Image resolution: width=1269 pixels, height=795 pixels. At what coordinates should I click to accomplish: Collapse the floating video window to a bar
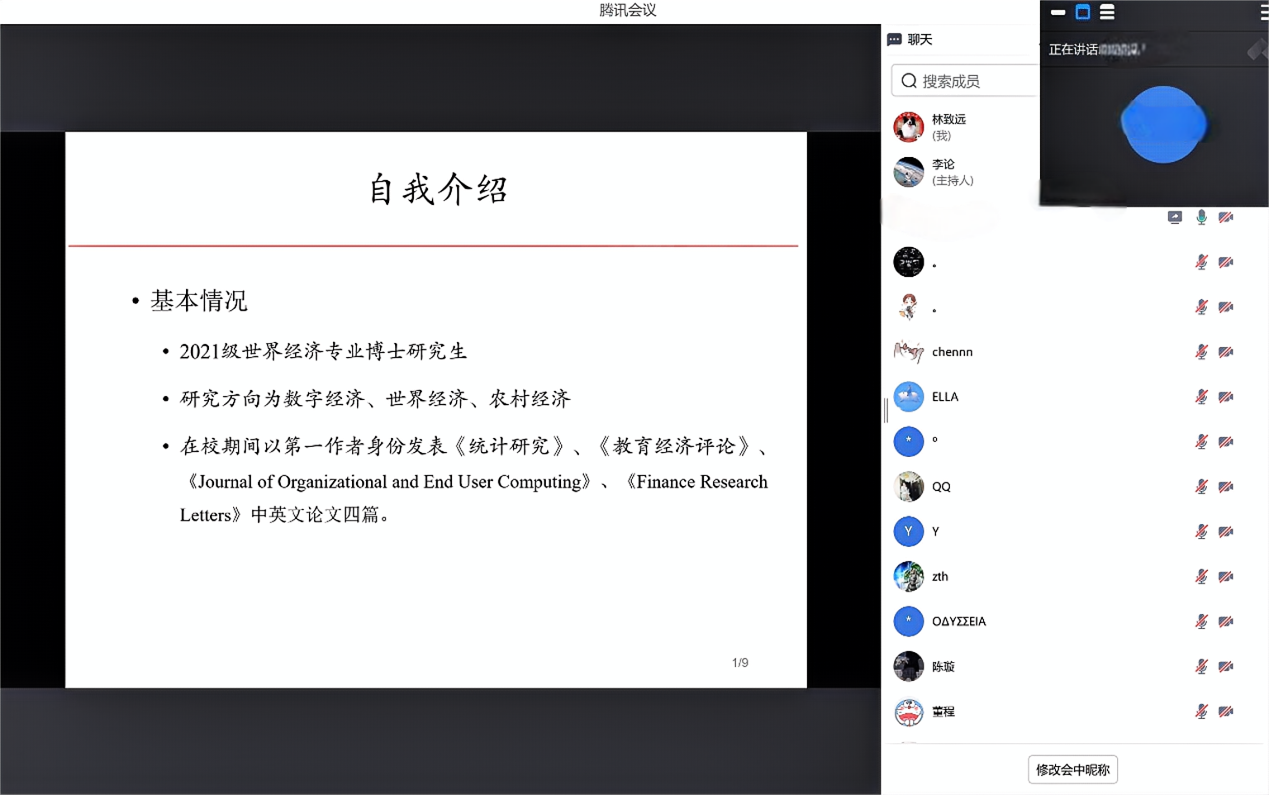(1058, 13)
